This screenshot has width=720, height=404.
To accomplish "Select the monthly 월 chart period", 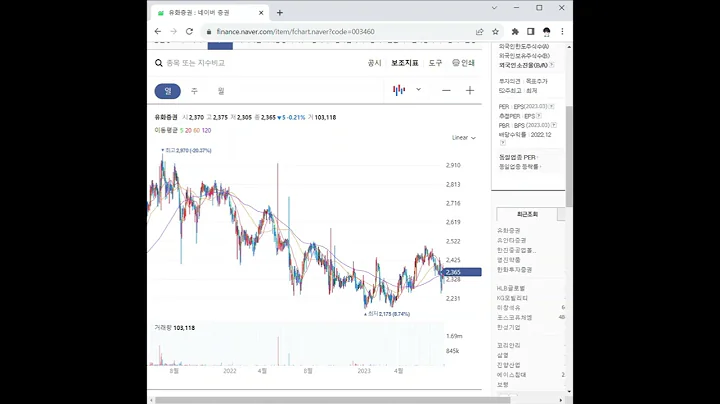I will (x=221, y=91).
